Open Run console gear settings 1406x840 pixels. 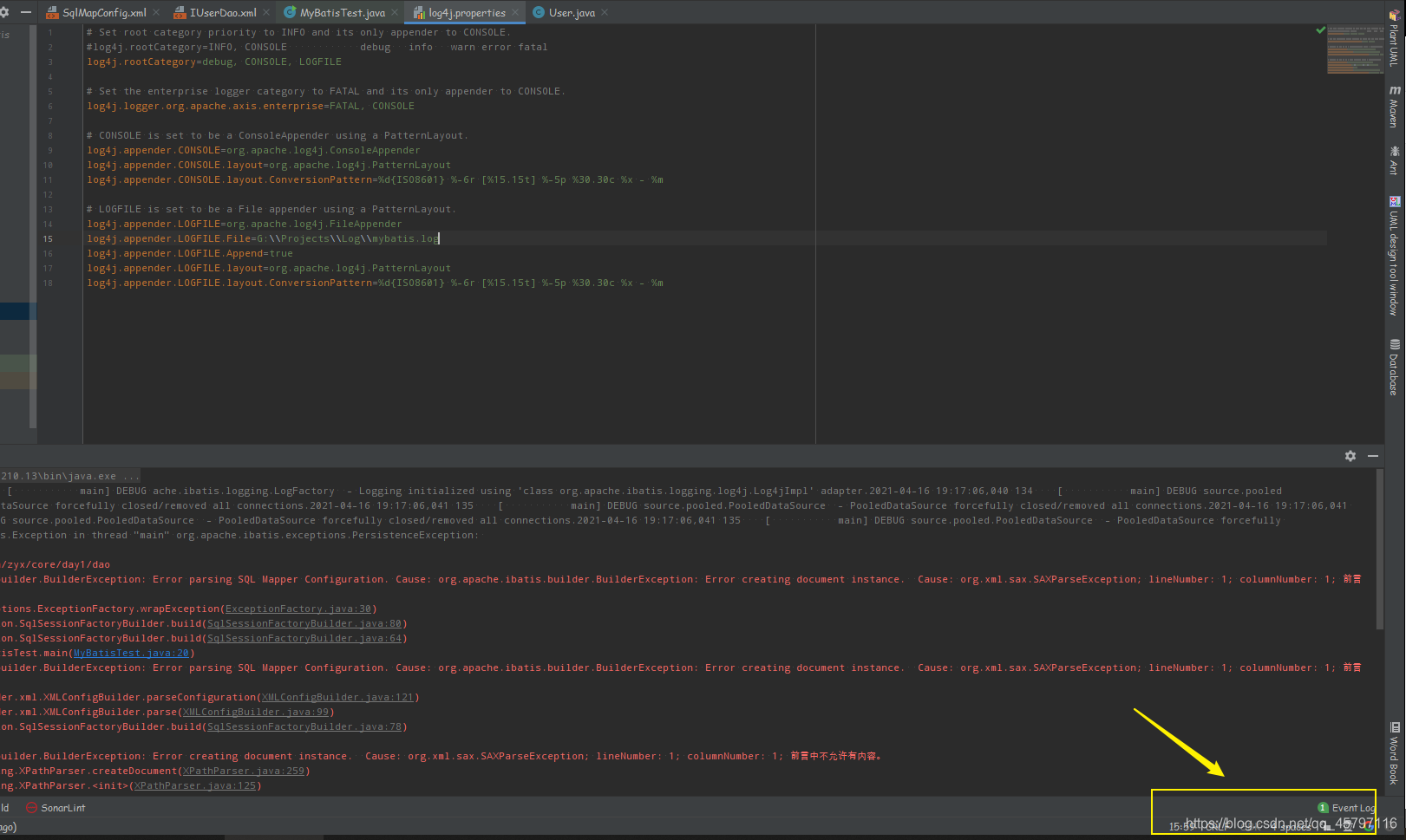point(1350,456)
